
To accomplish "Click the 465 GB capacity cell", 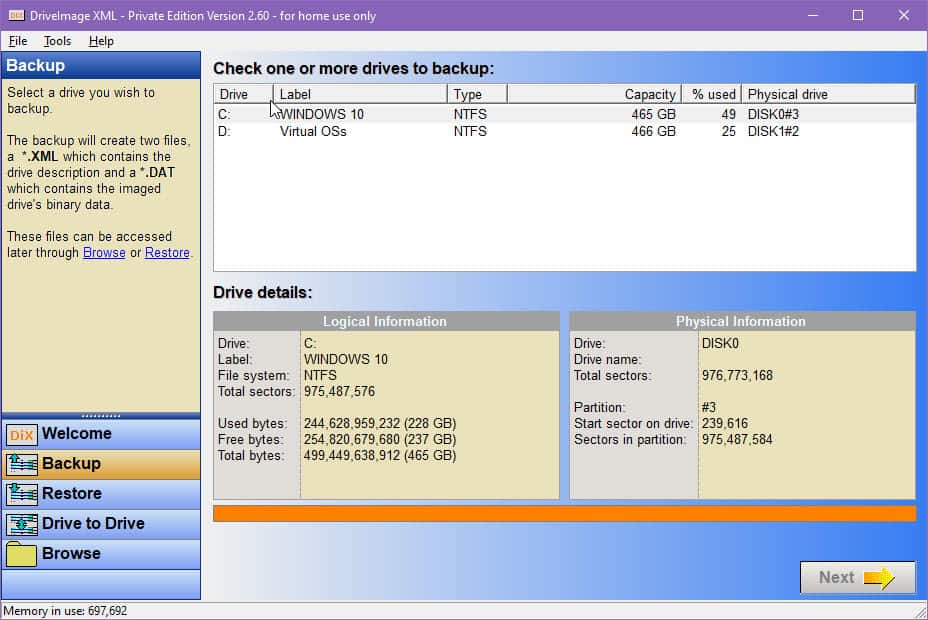I will pyautogui.click(x=653, y=114).
